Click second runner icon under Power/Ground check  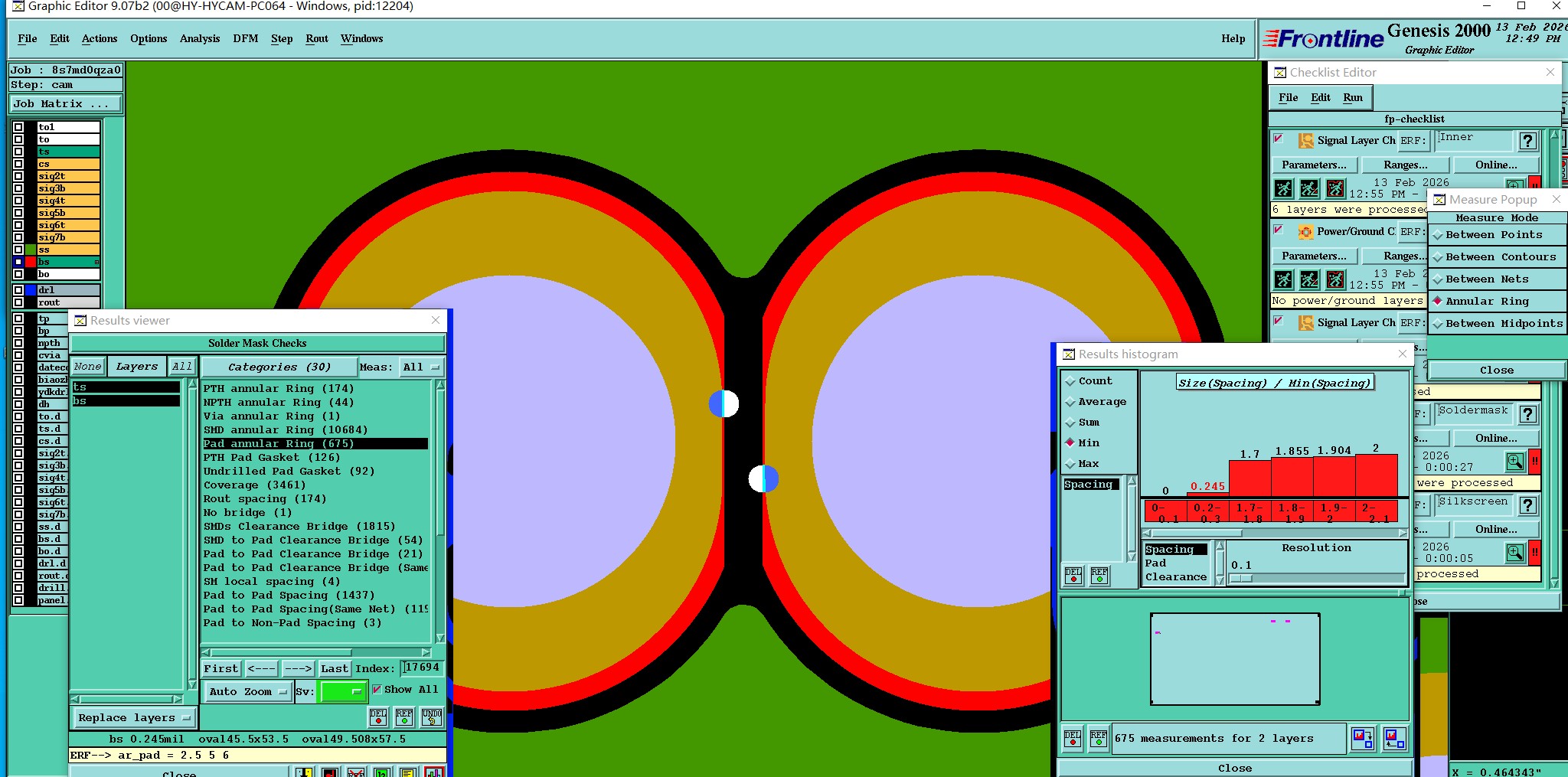1310,279
